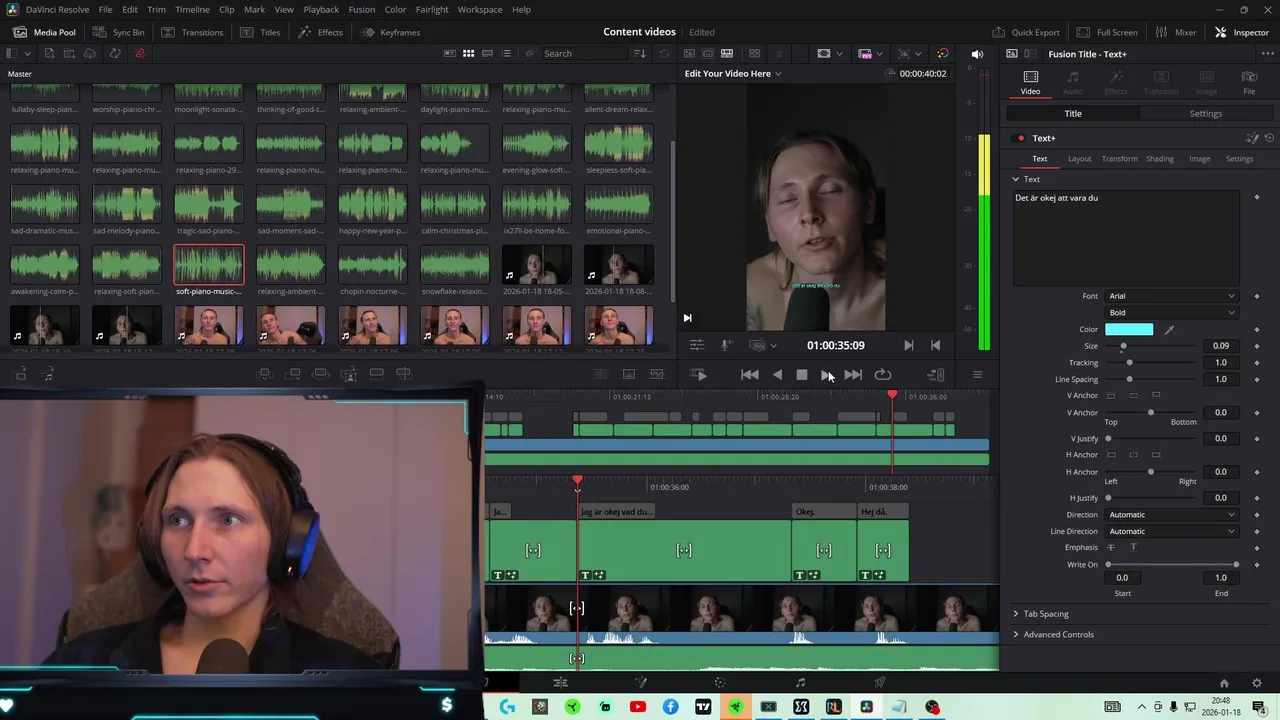This screenshot has width=1280, height=720.
Task: Open viewer tools sliders icon
Action: 697,345
